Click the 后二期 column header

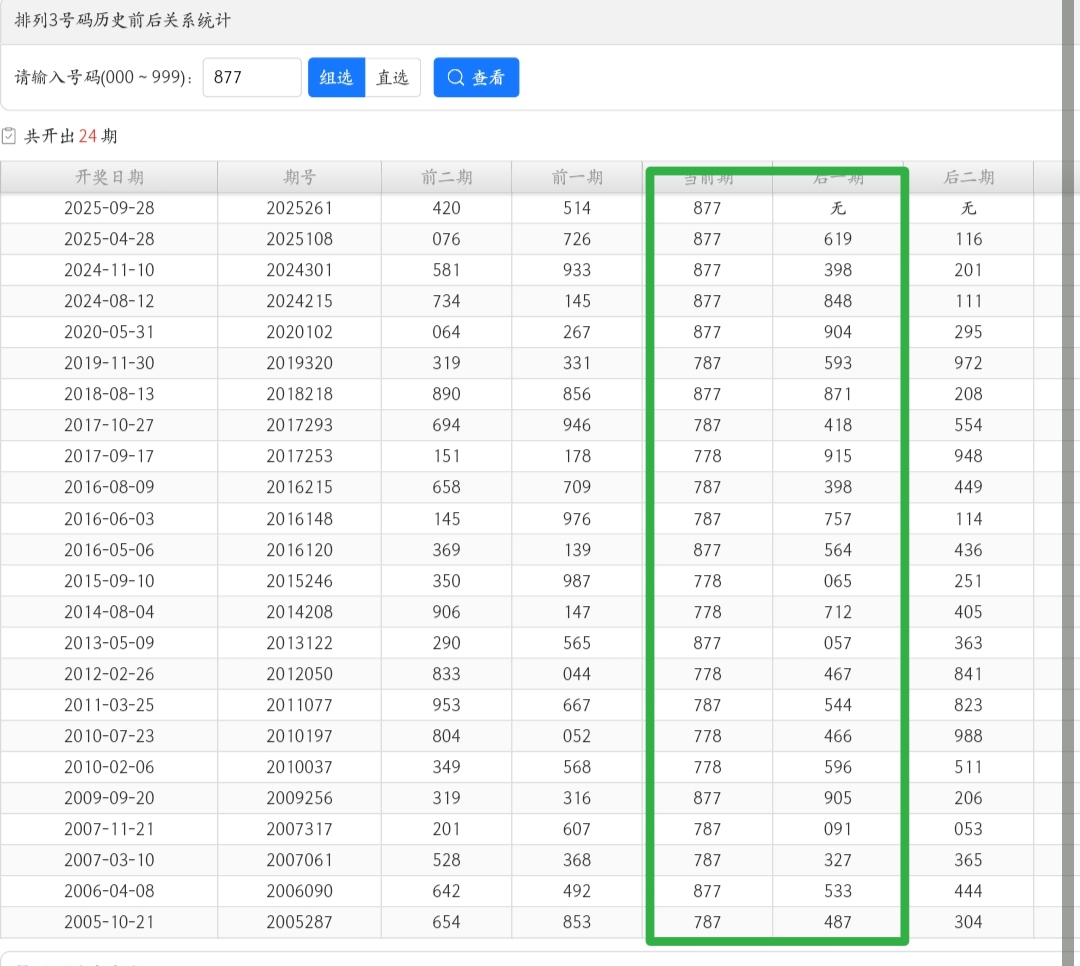click(968, 177)
